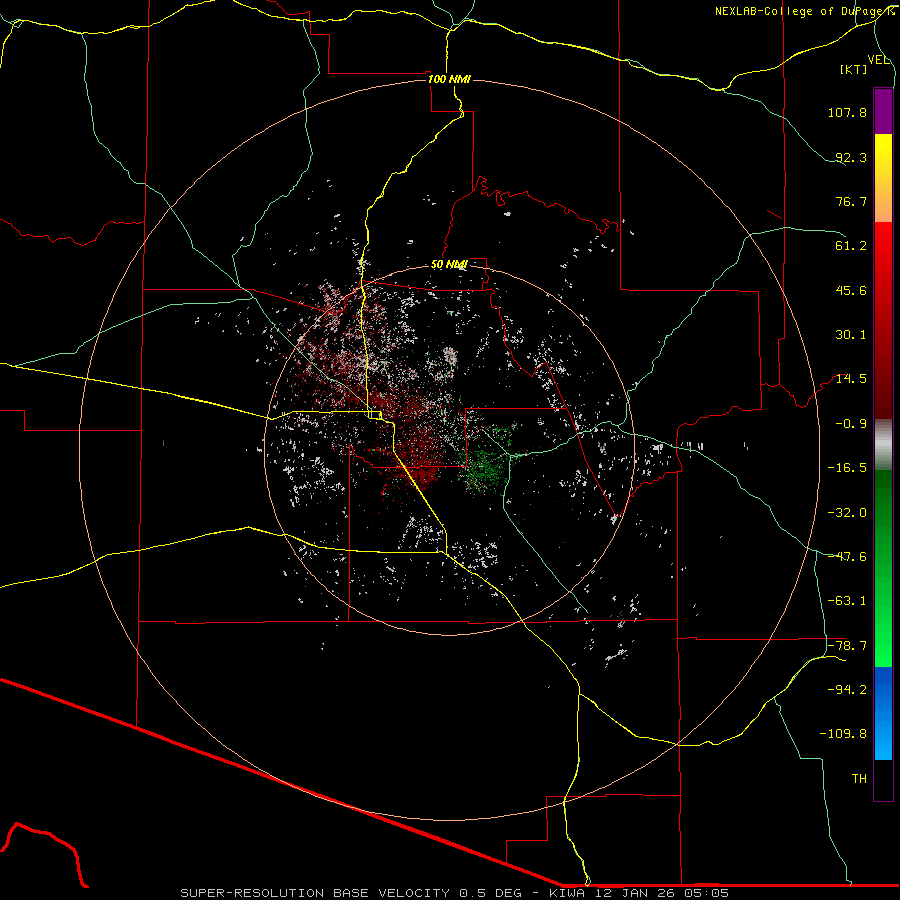This screenshot has width=900, height=900.
Task: Click the black TH box in legend
Action: [883, 781]
